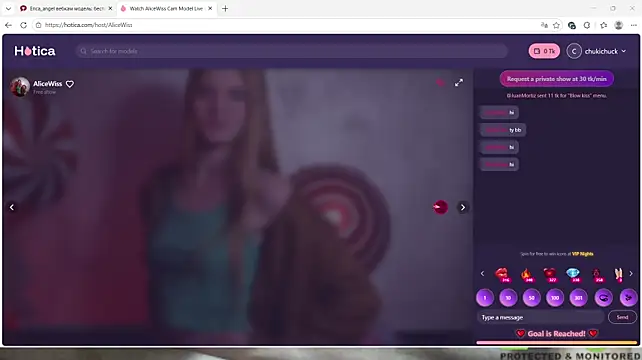Click the address bar URL
Image resolution: width=642 pixels, height=360 pixels.
tap(88, 25)
